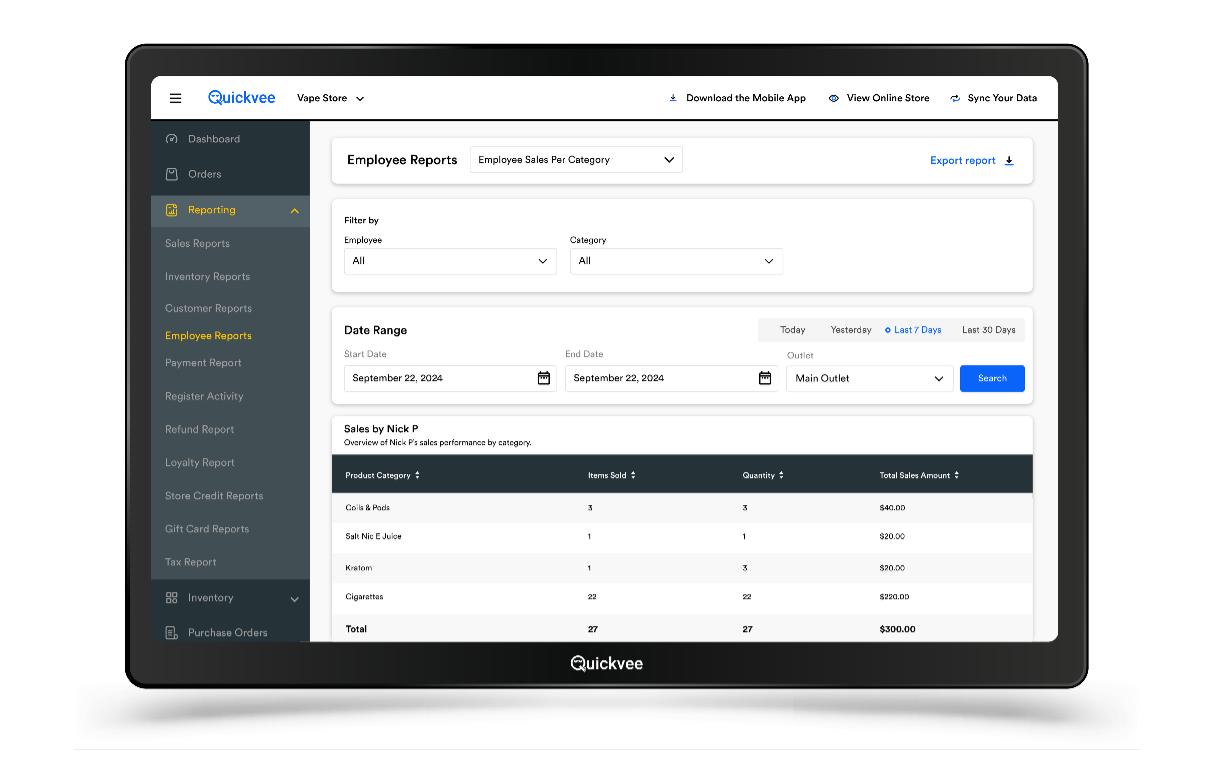1214x757 pixels.
Task: Sort by Total Sales Amount column
Action: pyautogui.click(x=919, y=475)
